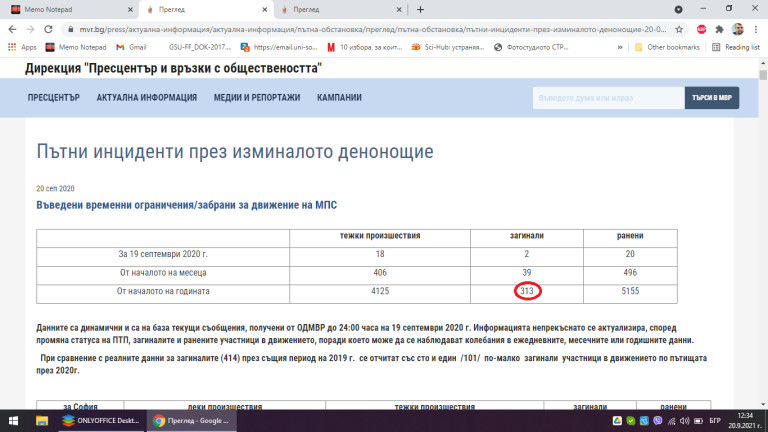Image resolution: width=768 pixels, height=432 pixels.
Task: Open the МЕДИИ И РЕПОРТАЖИ menu
Action: (256, 97)
